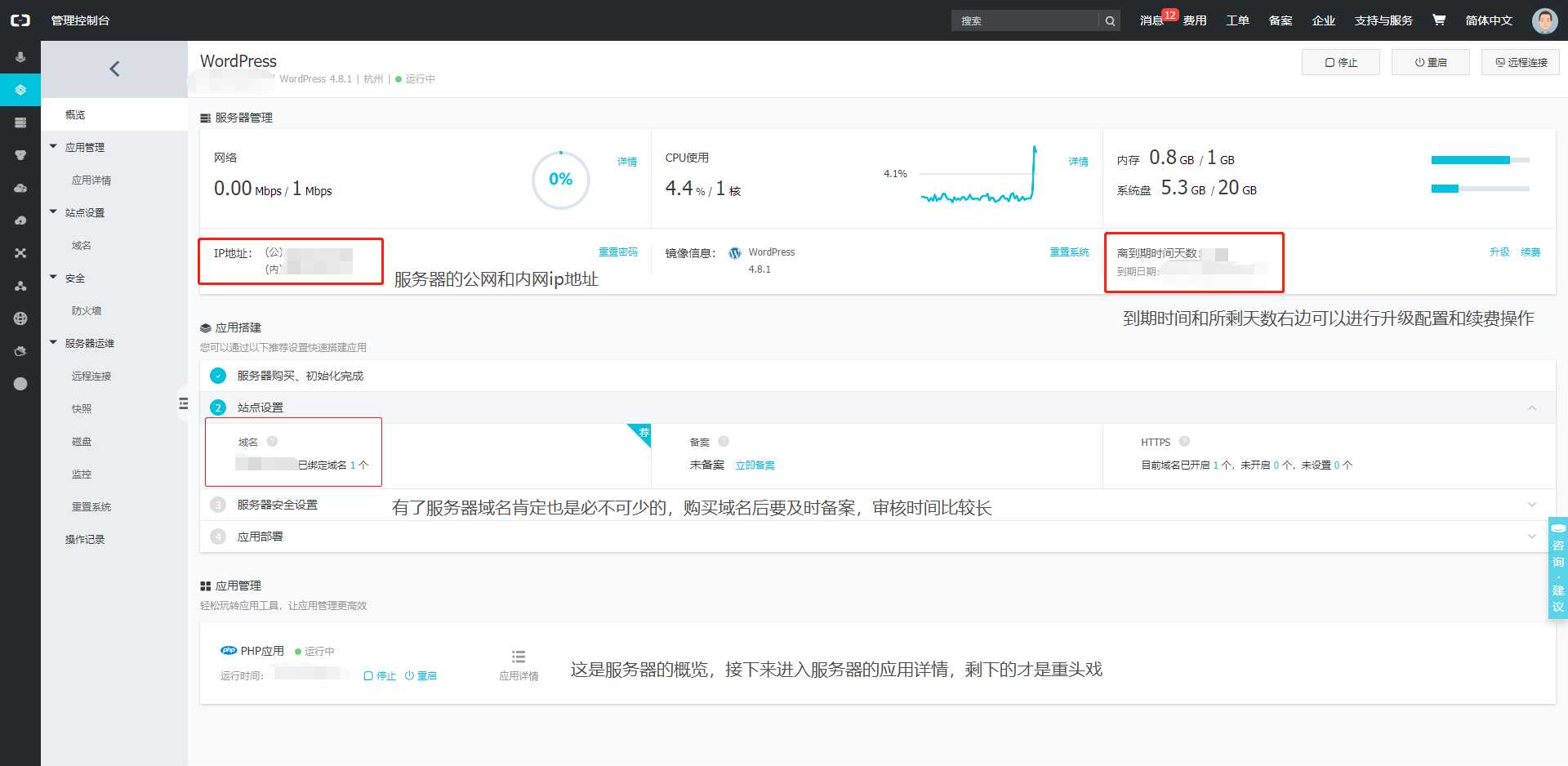Click the 远程连接 button at top right
The image size is (1568, 766).
pos(1521,62)
